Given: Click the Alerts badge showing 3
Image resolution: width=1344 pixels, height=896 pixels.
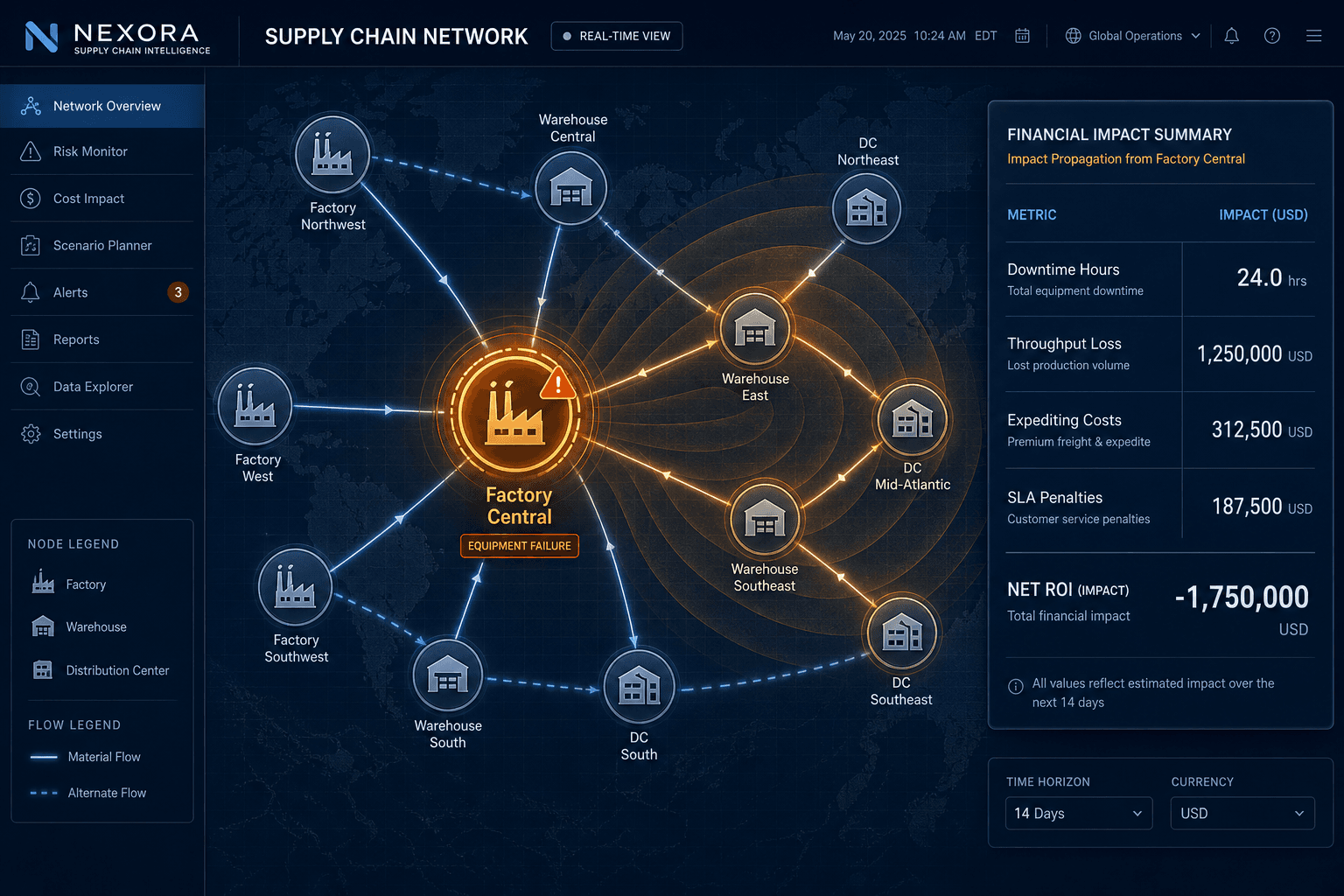Looking at the screenshot, I should click(178, 292).
